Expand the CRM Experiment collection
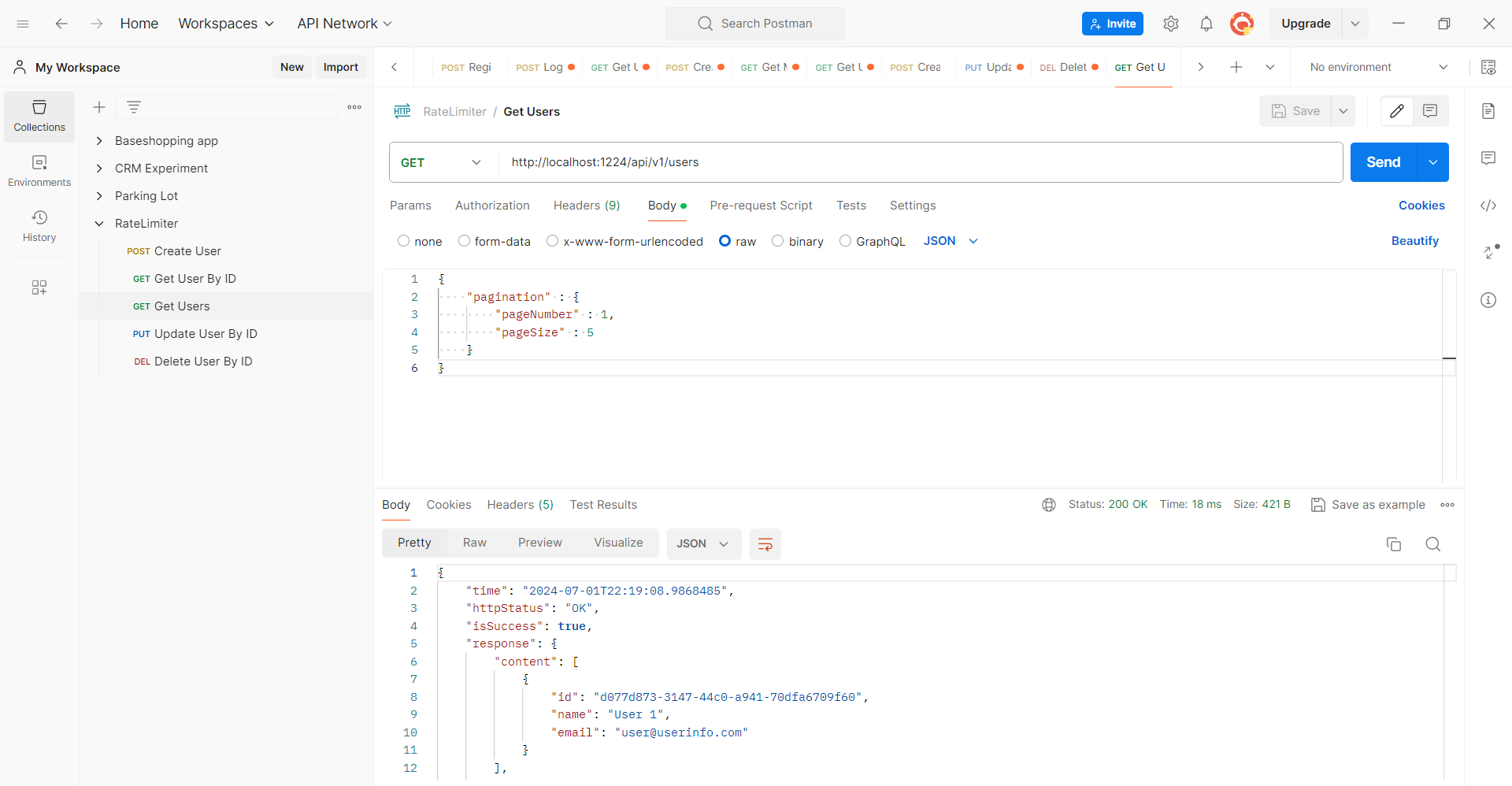 [x=99, y=169]
